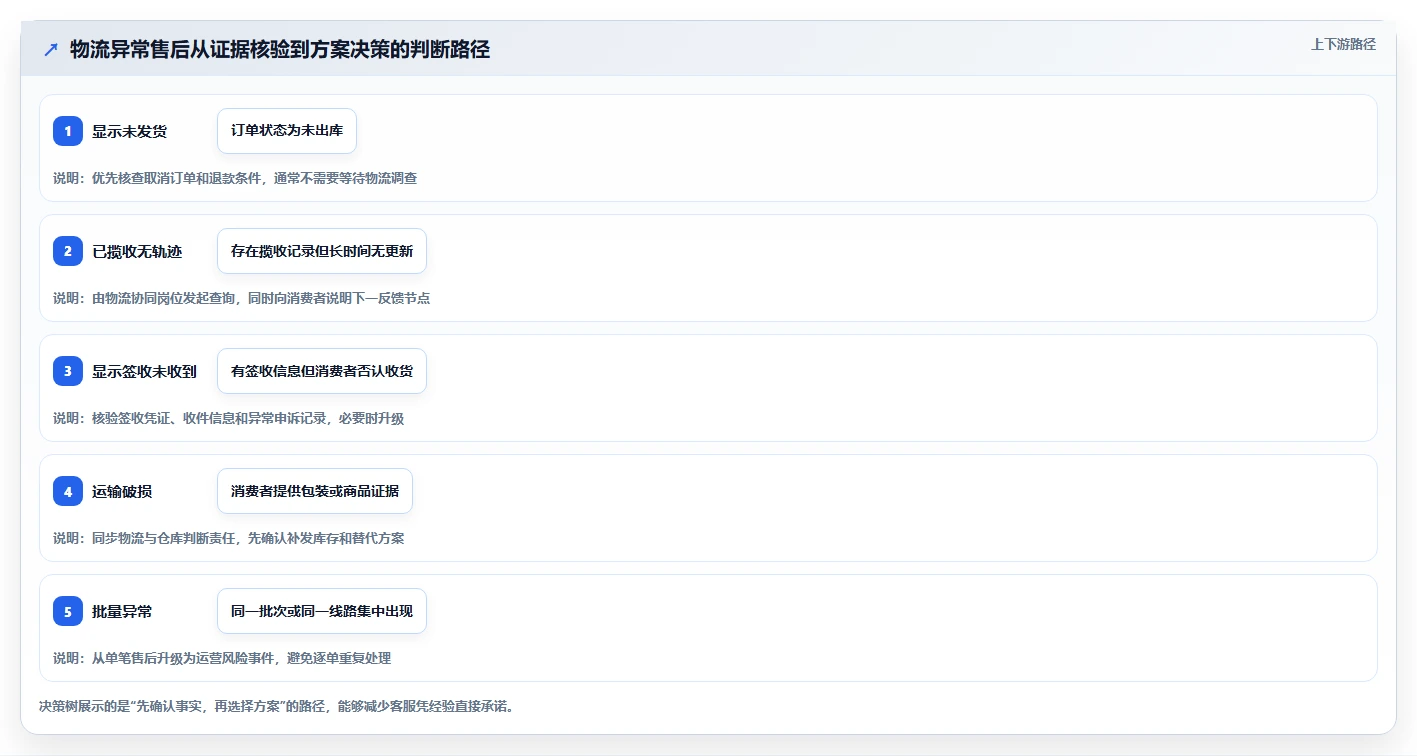Click the note 从单笔售后升级为运营风险事件

coord(222,658)
